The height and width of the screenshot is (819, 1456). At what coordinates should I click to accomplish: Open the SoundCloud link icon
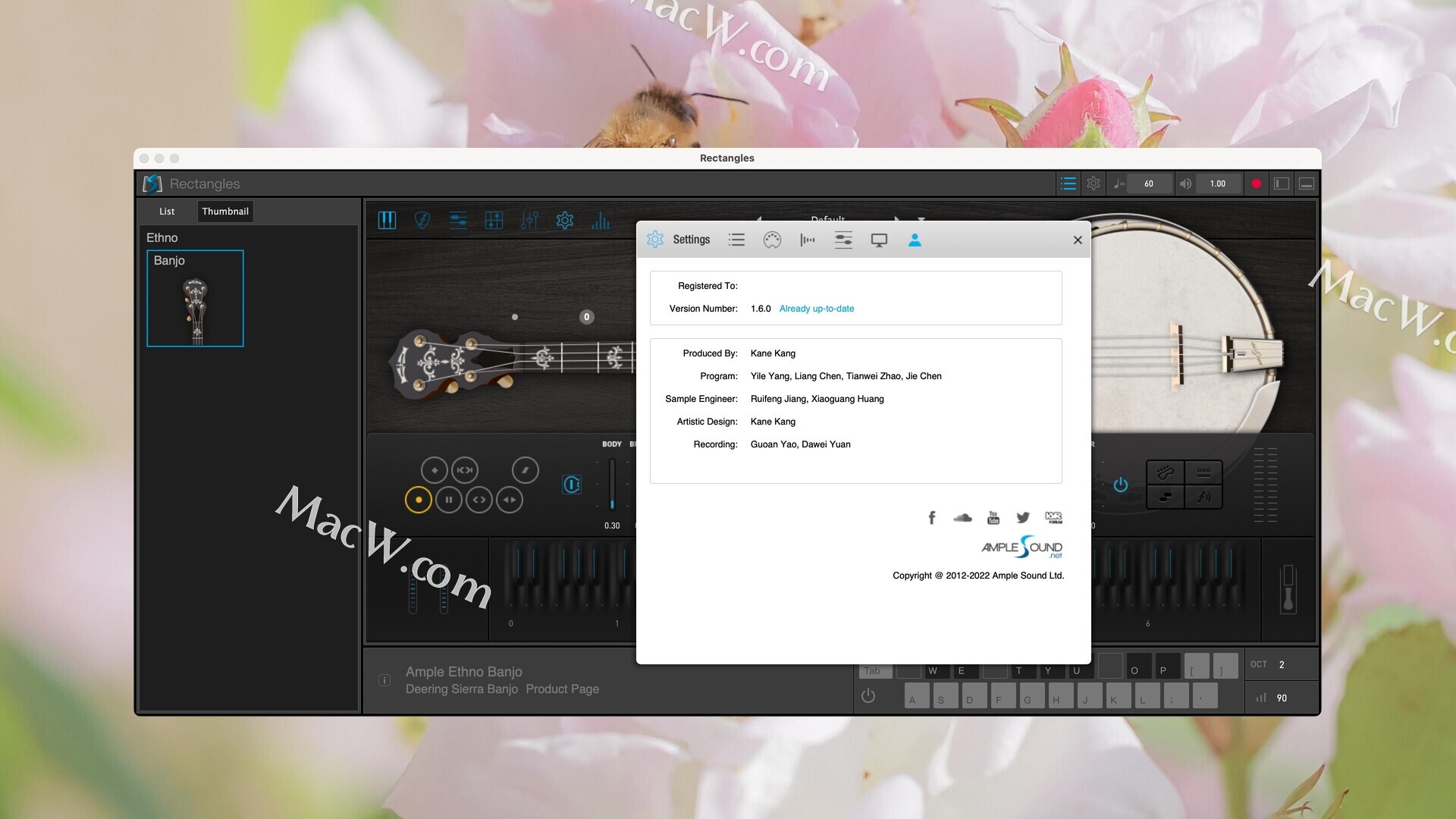(962, 517)
